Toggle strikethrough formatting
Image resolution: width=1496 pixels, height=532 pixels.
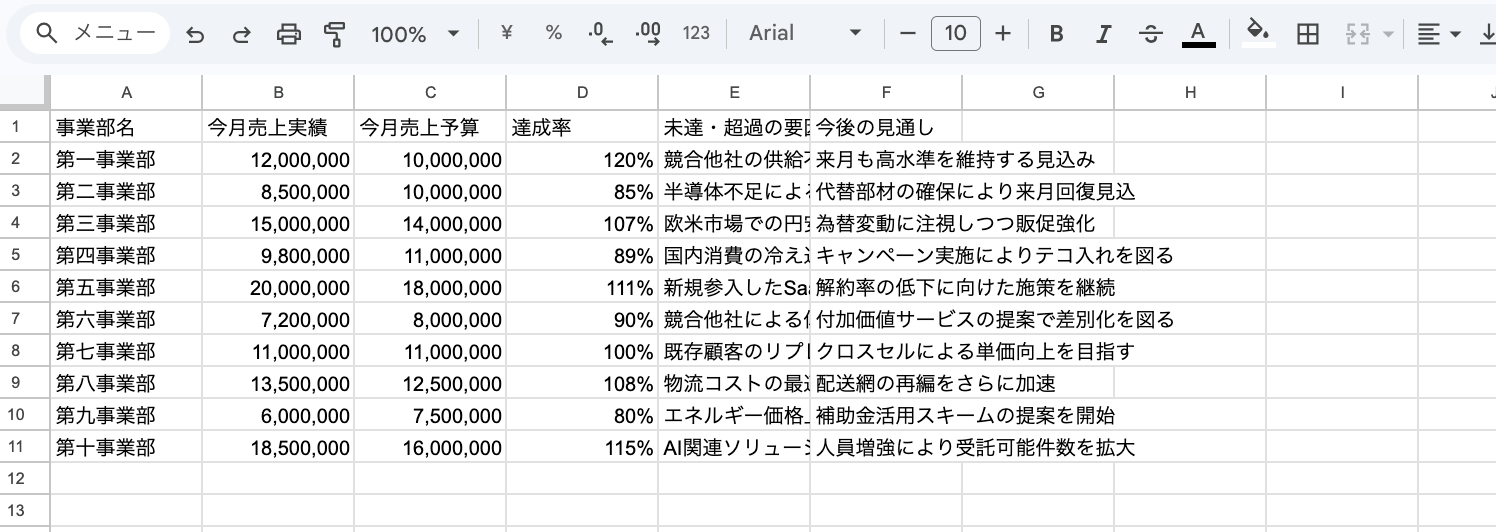1151,34
